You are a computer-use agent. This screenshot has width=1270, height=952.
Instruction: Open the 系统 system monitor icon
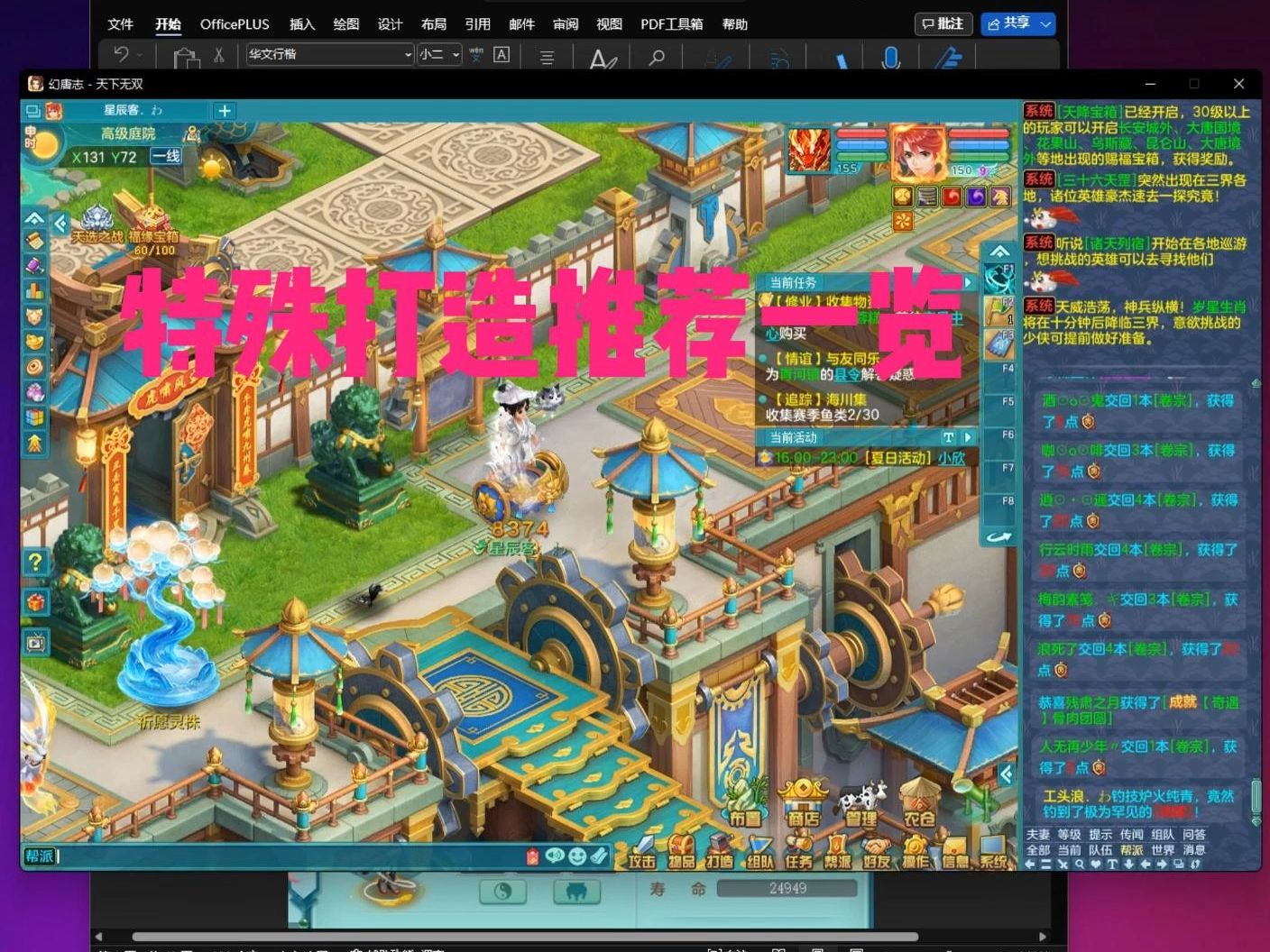(995, 854)
